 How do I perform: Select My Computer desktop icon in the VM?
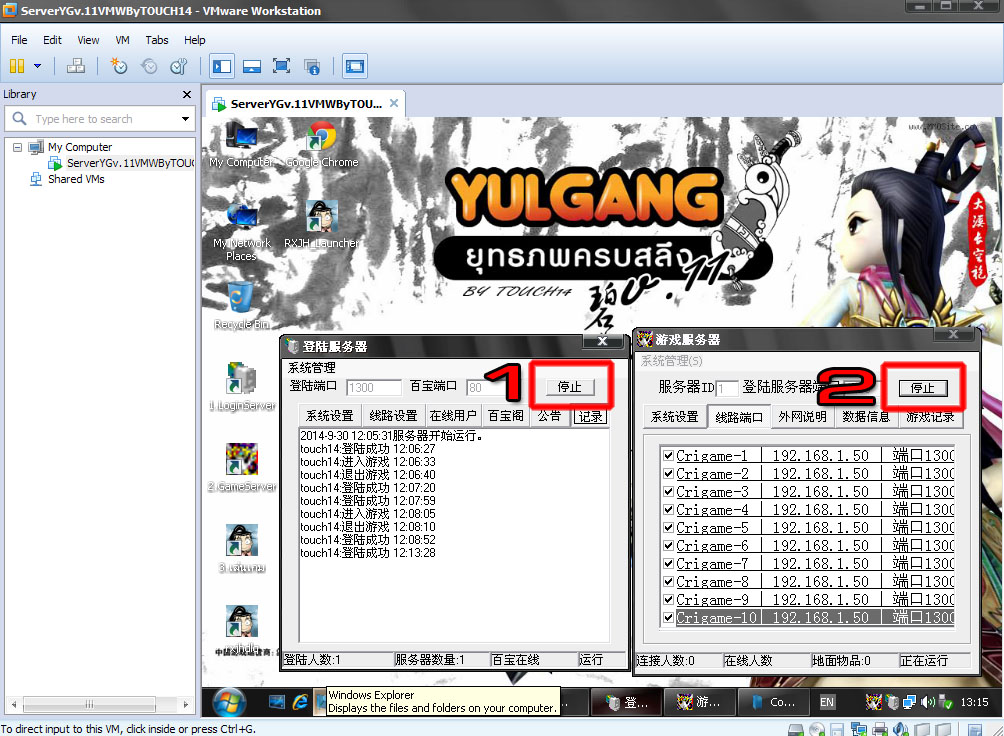coord(241,145)
